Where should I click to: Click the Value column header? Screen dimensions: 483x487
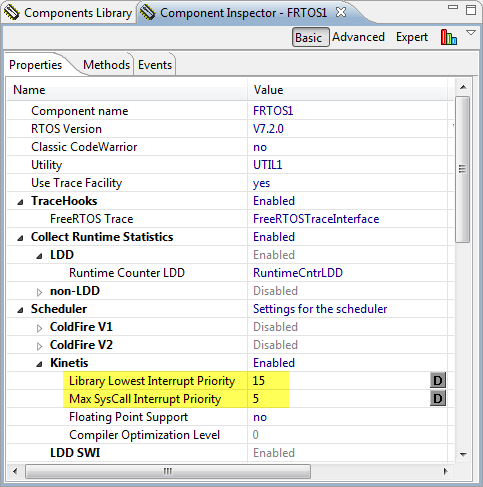click(347, 90)
